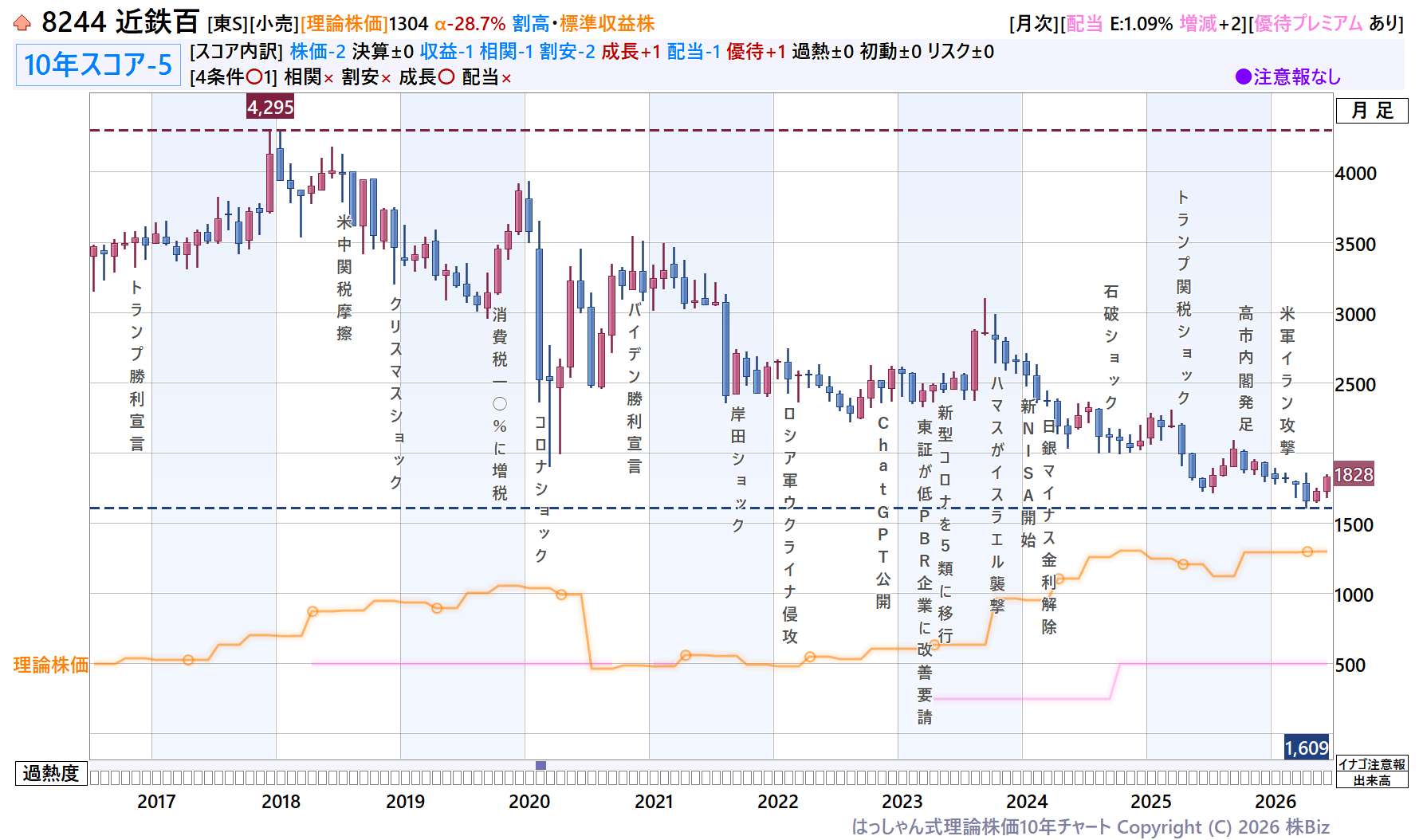
Task: Click the [スコア内訳] heading
Action: 236,52
